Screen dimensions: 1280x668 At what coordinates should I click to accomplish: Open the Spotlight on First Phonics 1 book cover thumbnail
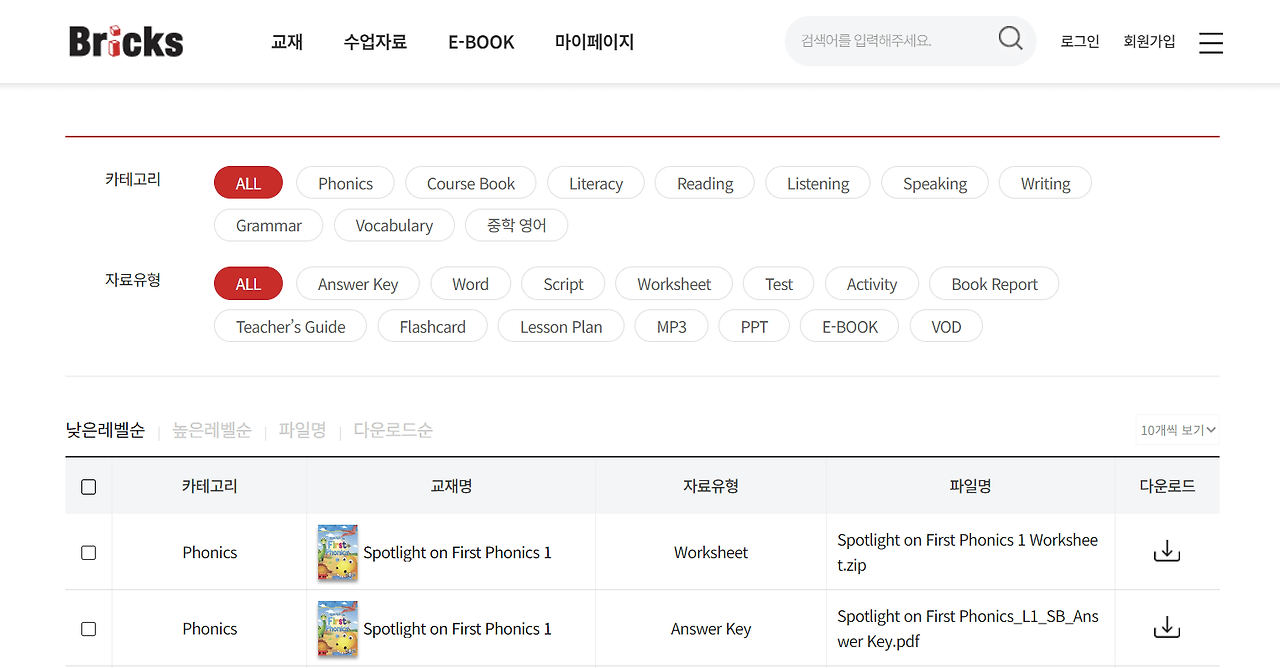pyautogui.click(x=337, y=551)
